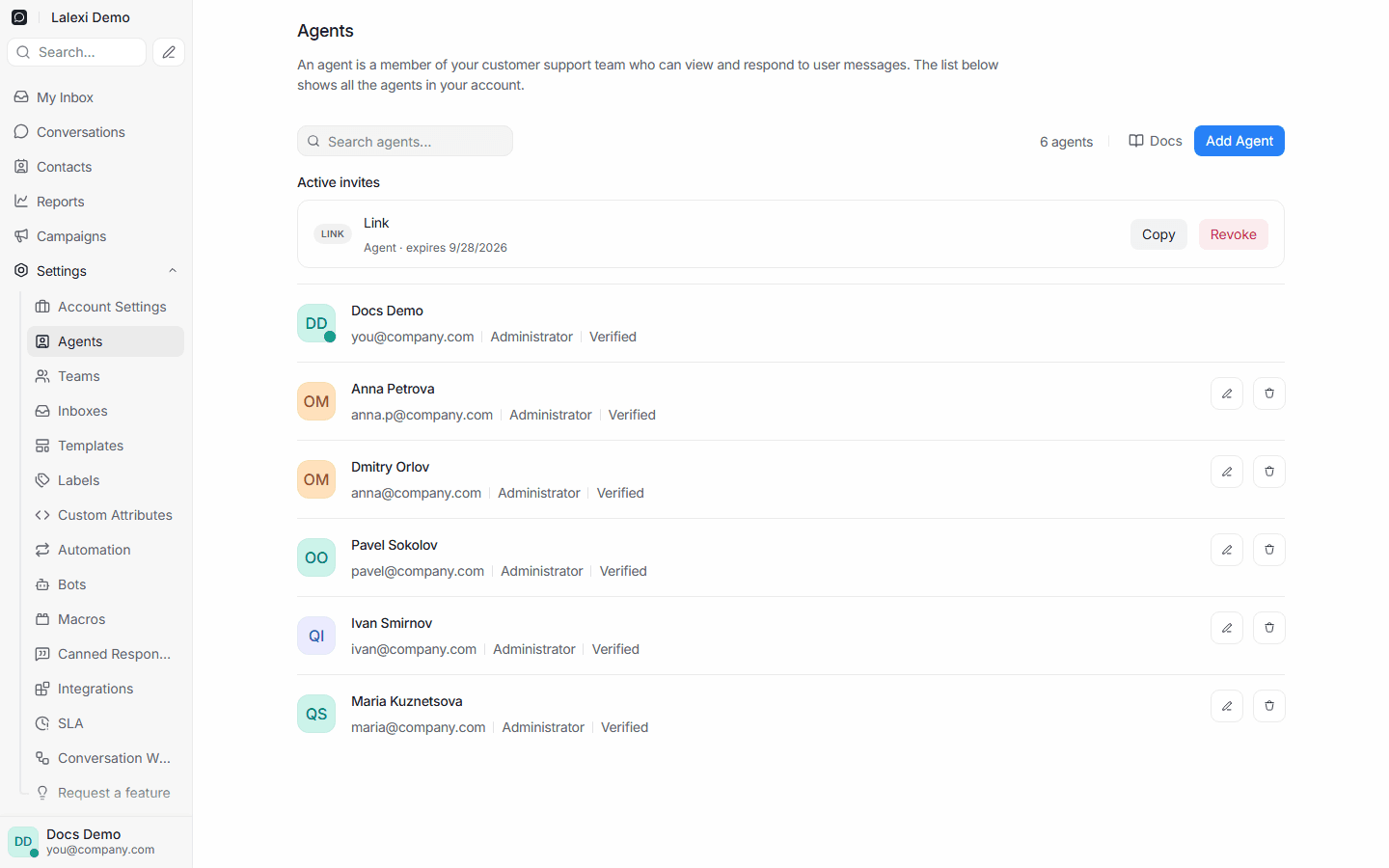Viewport: 1389px width, 868px height.
Task: Go to Conversations
Action: point(95,132)
